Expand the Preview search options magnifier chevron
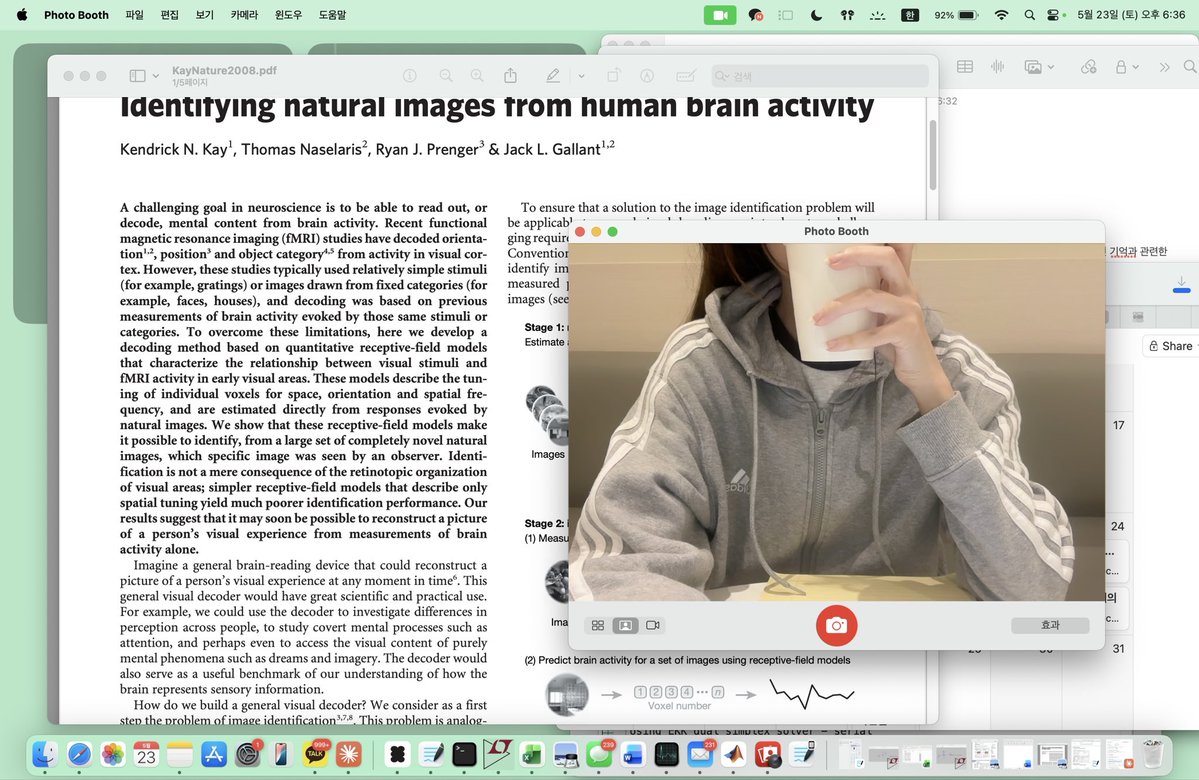The width and height of the screenshot is (1199, 780). [x=723, y=76]
